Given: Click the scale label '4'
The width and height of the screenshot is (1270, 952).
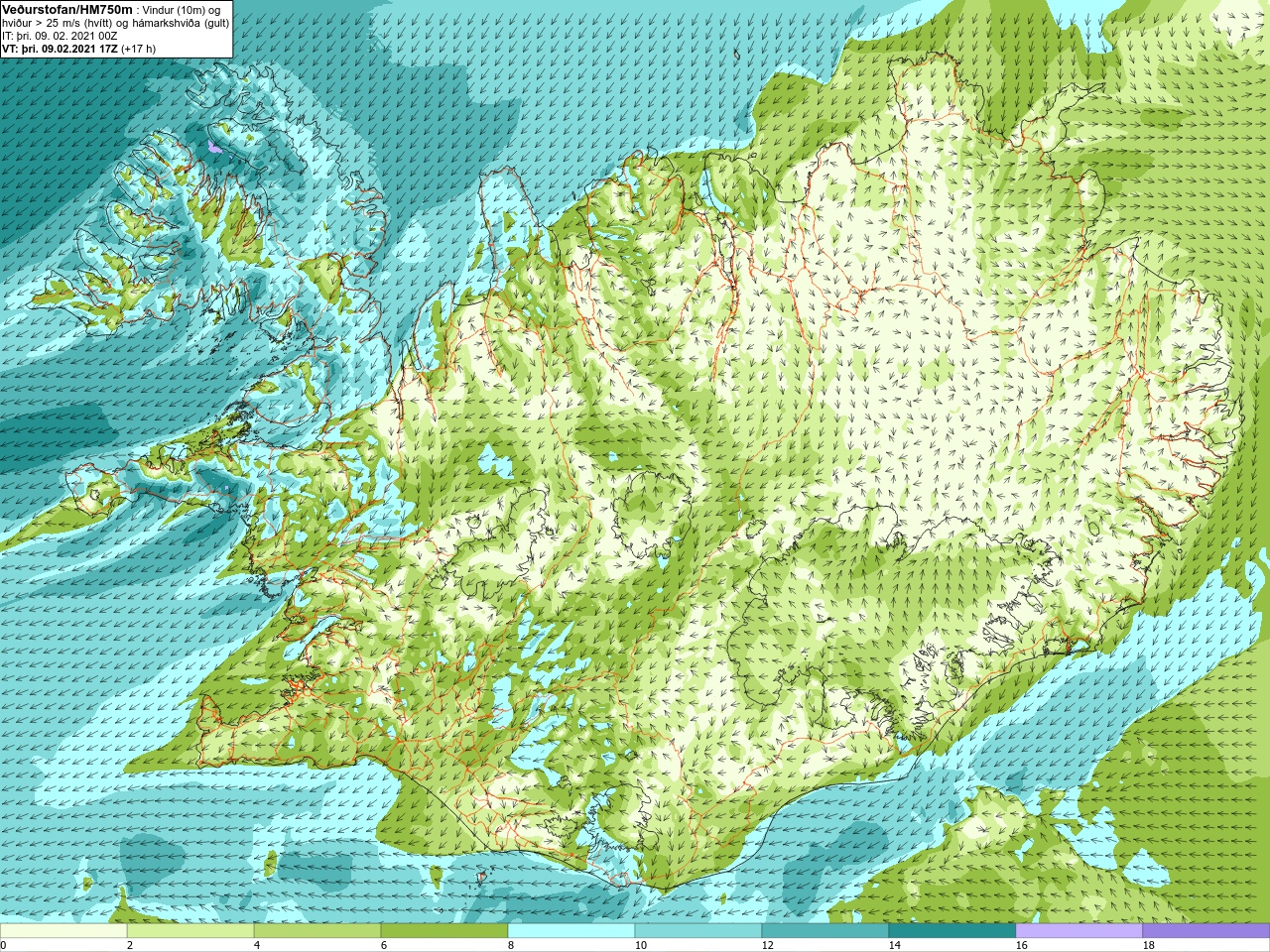Looking at the screenshot, I should pos(257,945).
